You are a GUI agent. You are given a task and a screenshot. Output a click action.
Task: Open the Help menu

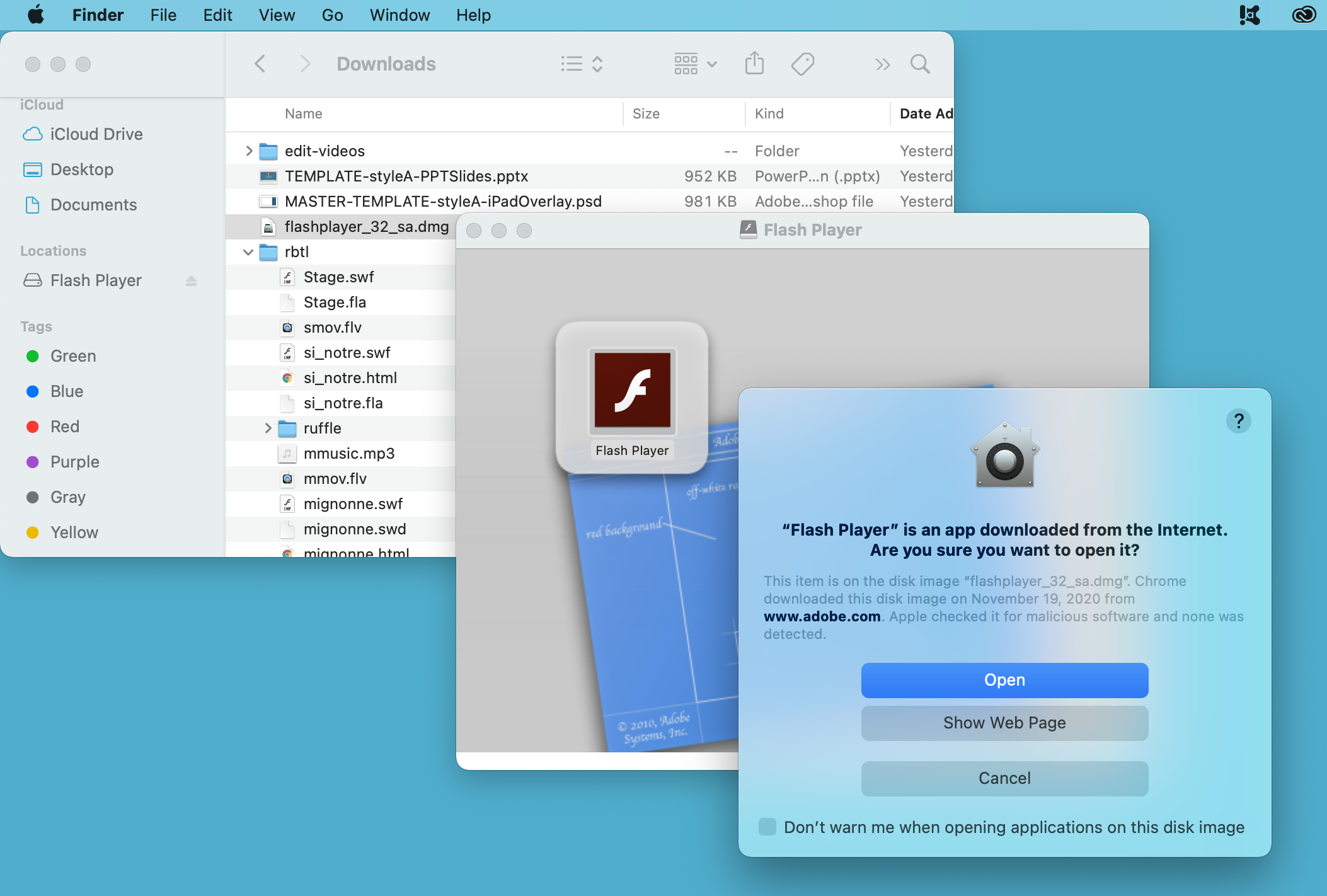[x=473, y=14]
